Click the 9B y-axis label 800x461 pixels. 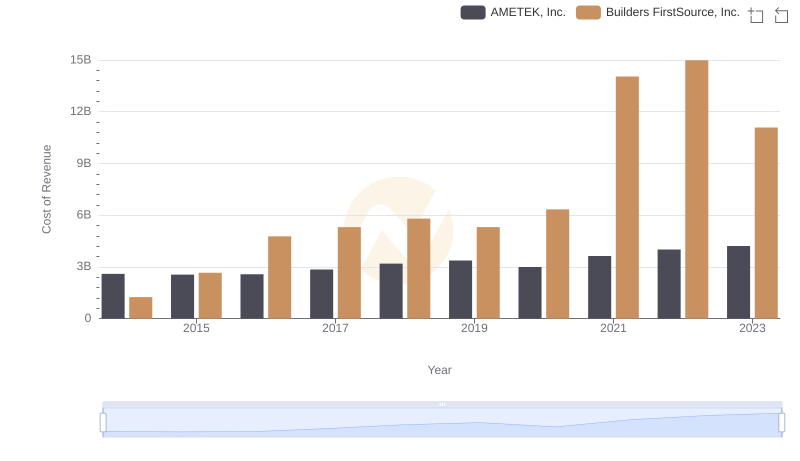pos(84,163)
